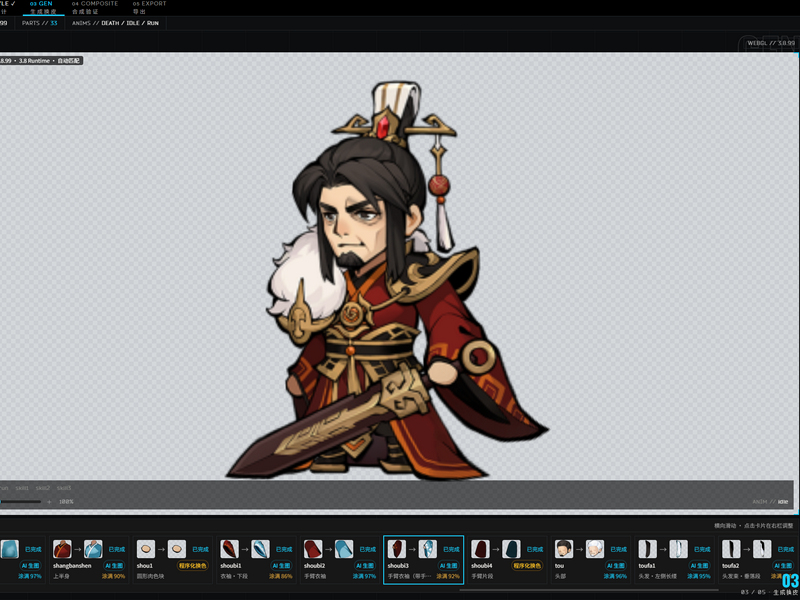Click 已完成 status on shangbanshen card
This screenshot has height=600, width=800.
(117, 549)
